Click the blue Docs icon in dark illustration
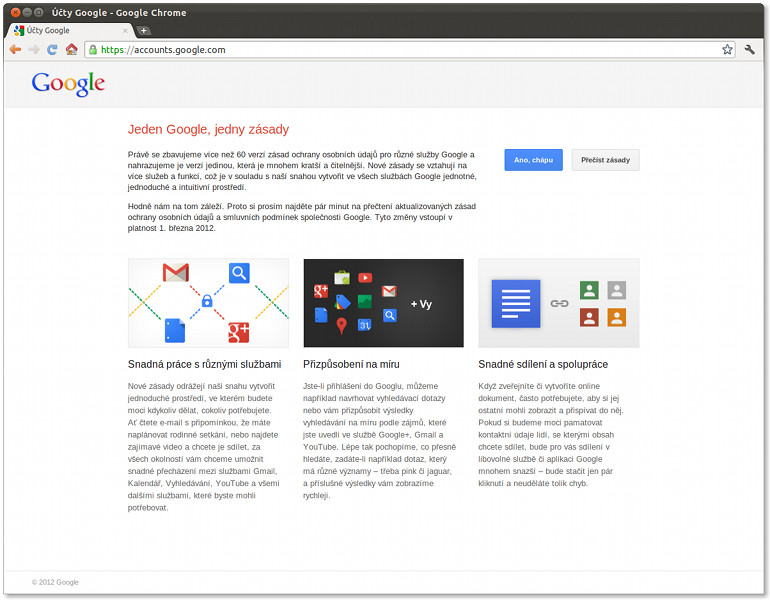The height and width of the screenshot is (600, 770). point(321,315)
